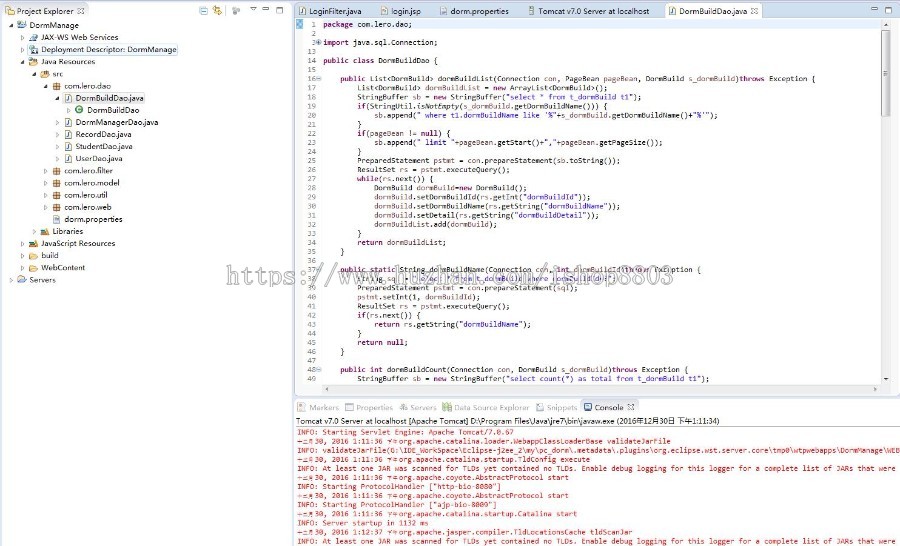Screen dimensions: 900x546
Task: Switch to the login.jsp editor tab
Action: coord(401,11)
